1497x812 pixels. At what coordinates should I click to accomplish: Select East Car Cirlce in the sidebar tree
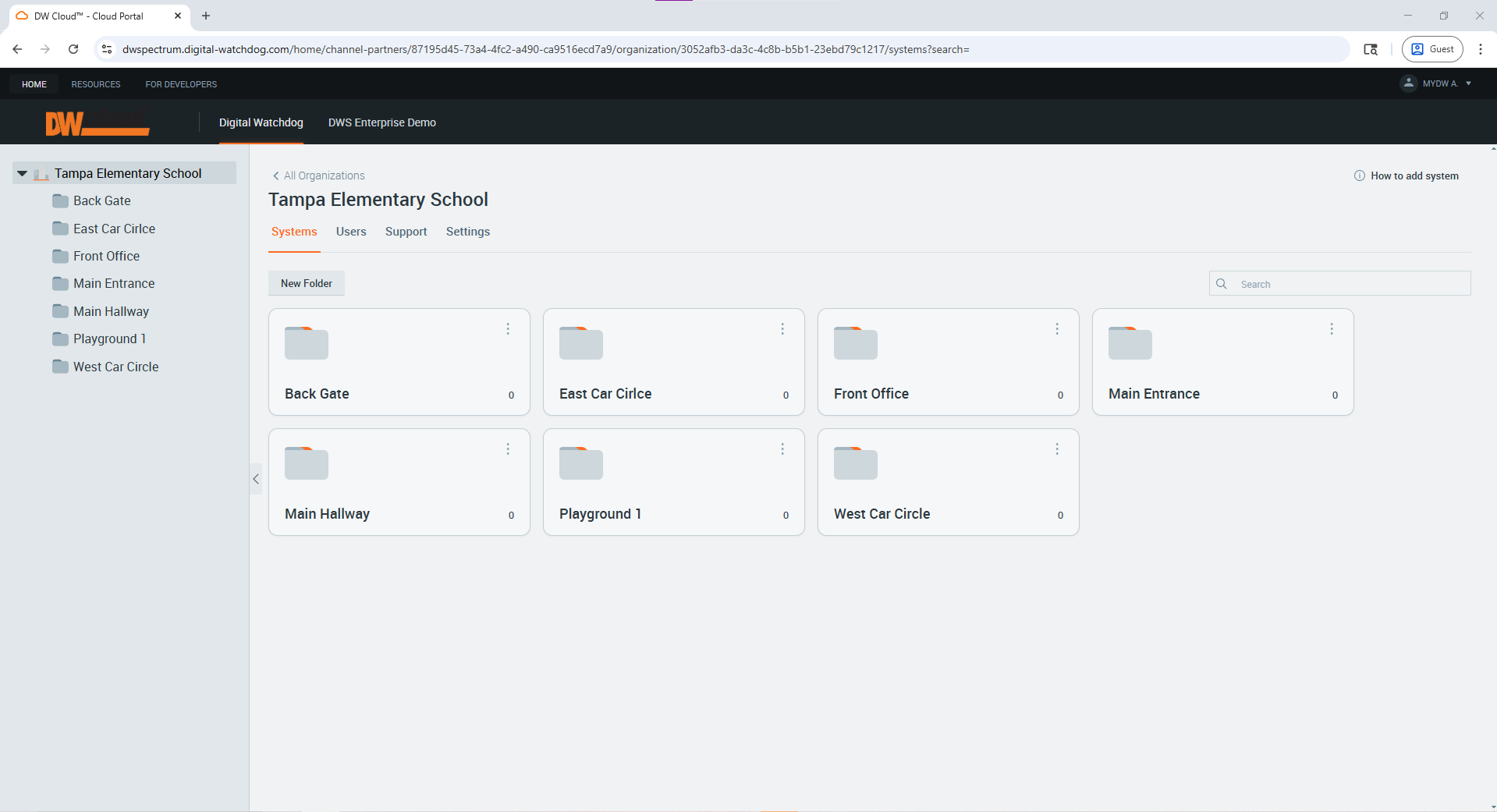[x=115, y=229]
